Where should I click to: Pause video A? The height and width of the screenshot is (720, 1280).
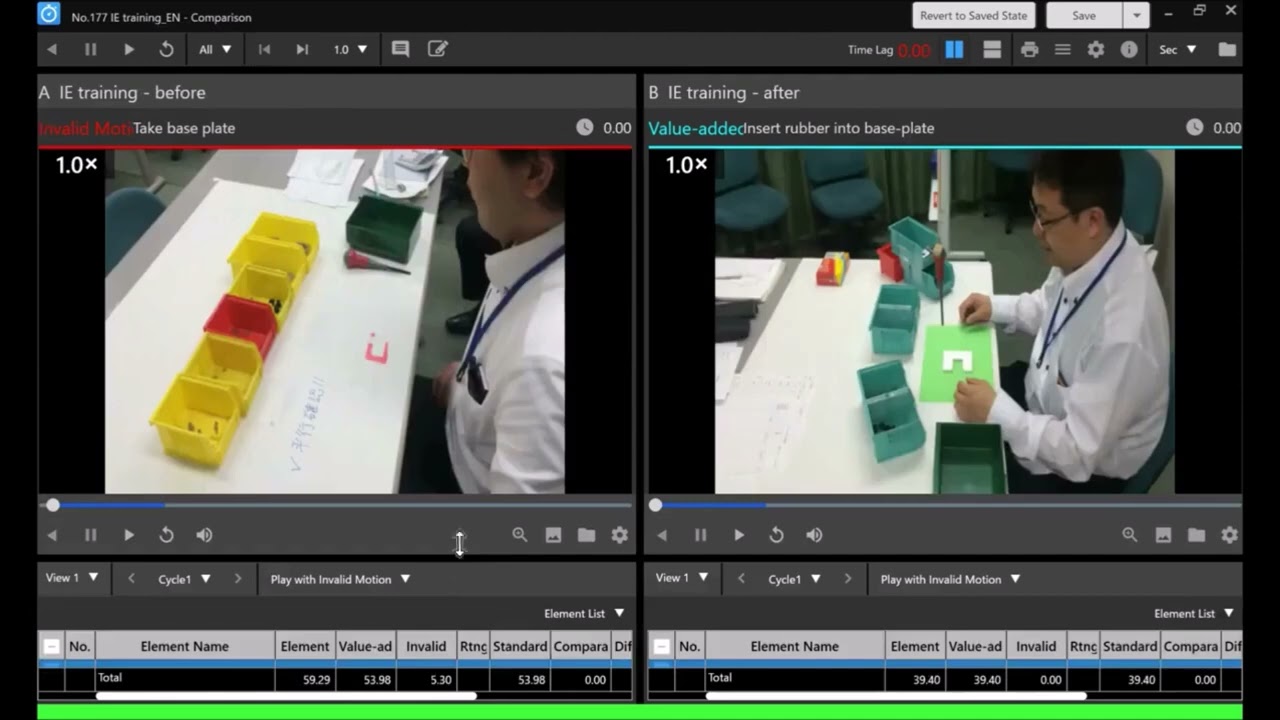pyautogui.click(x=90, y=535)
